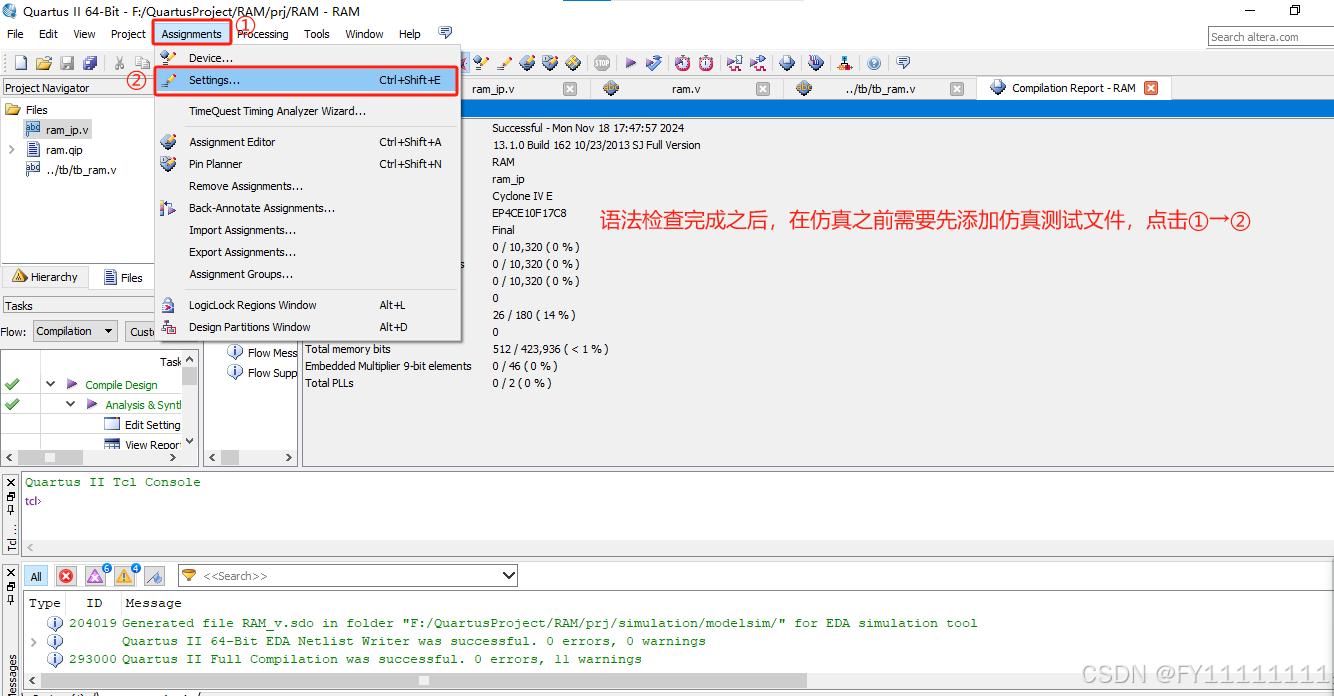1334x696 pixels.
Task: Click the Save All toolbar icon
Action: point(90,63)
